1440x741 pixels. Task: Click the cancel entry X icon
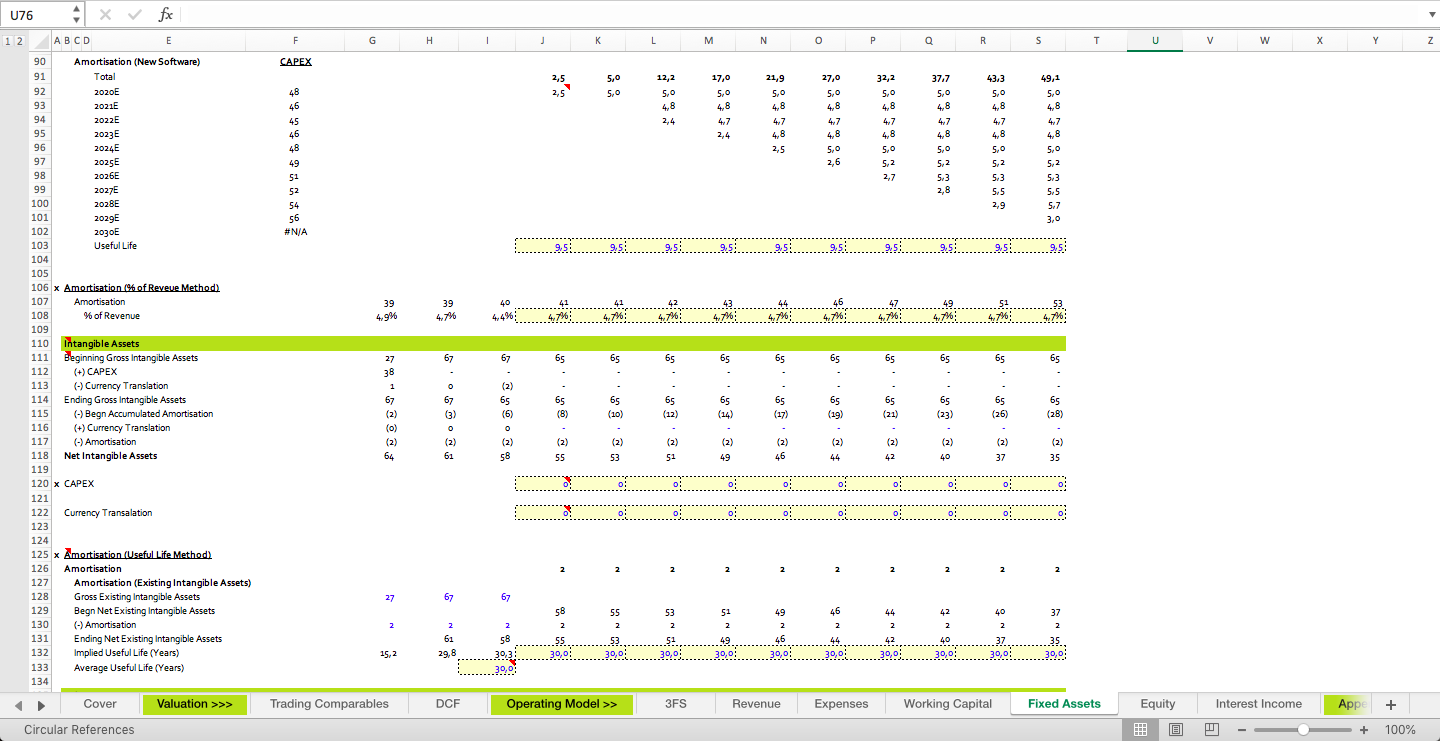[x=106, y=14]
